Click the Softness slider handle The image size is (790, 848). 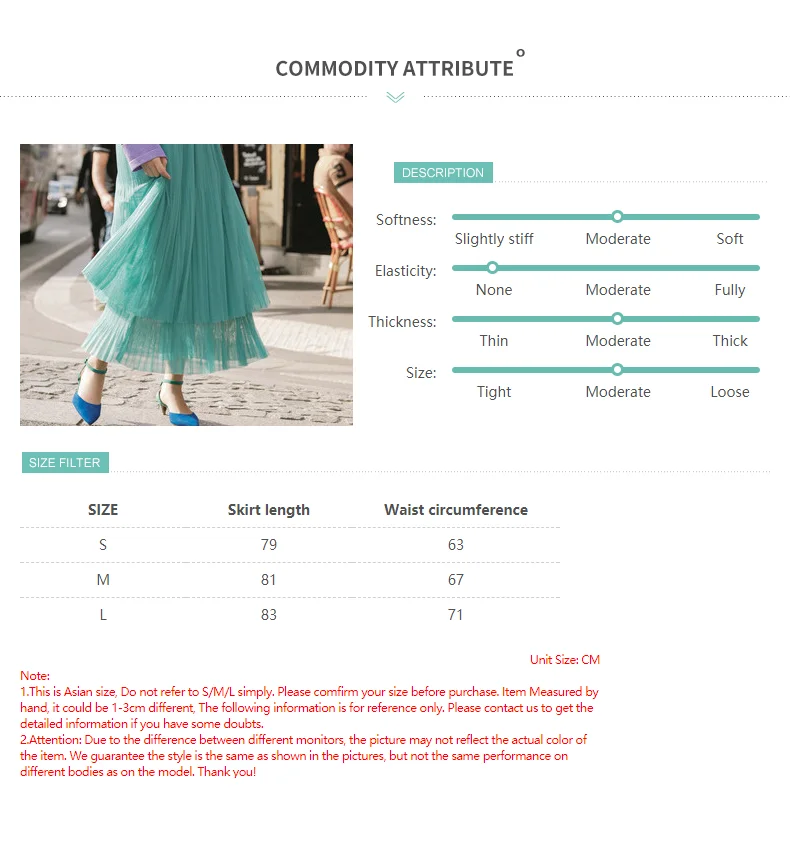tap(617, 217)
